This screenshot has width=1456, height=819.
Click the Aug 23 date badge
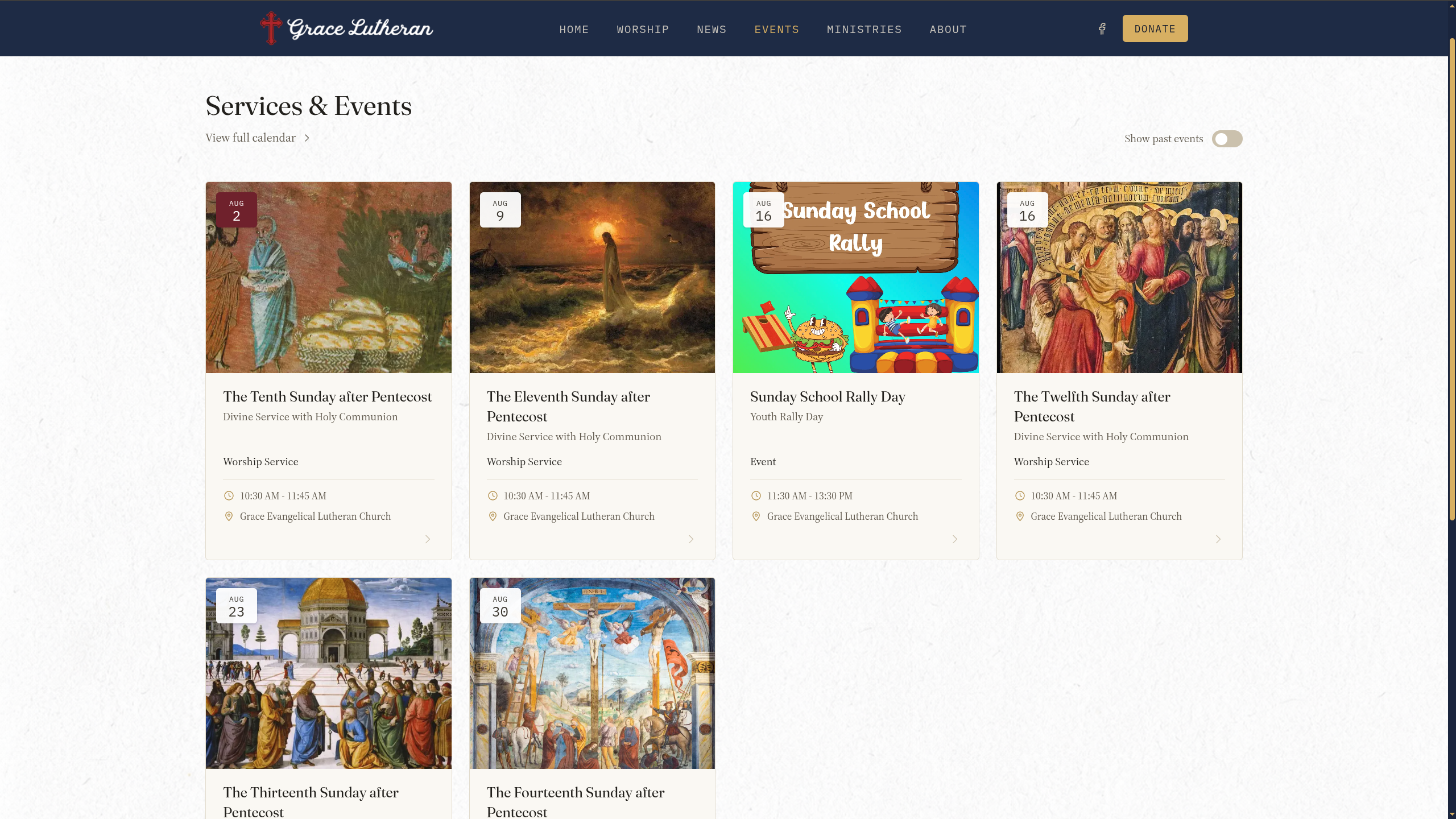237,606
